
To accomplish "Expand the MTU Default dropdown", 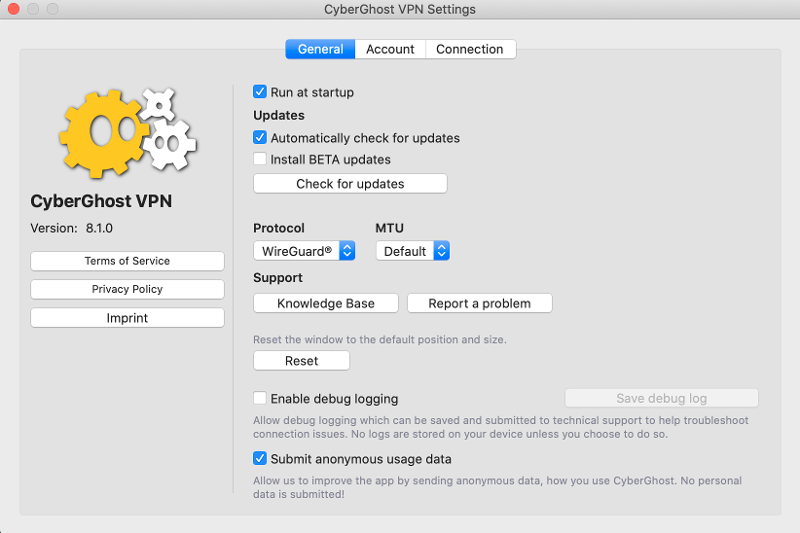I will 412,251.
